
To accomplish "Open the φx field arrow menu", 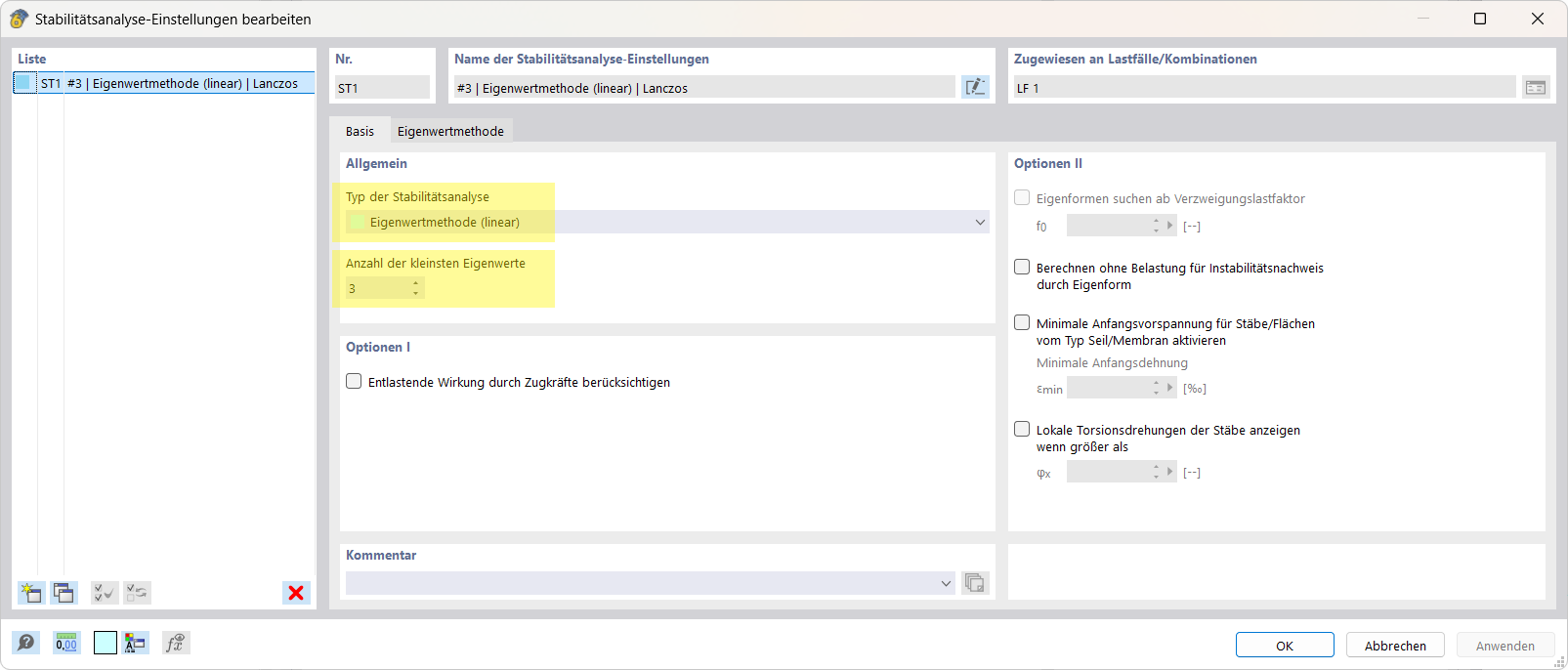I will [x=1169, y=472].
